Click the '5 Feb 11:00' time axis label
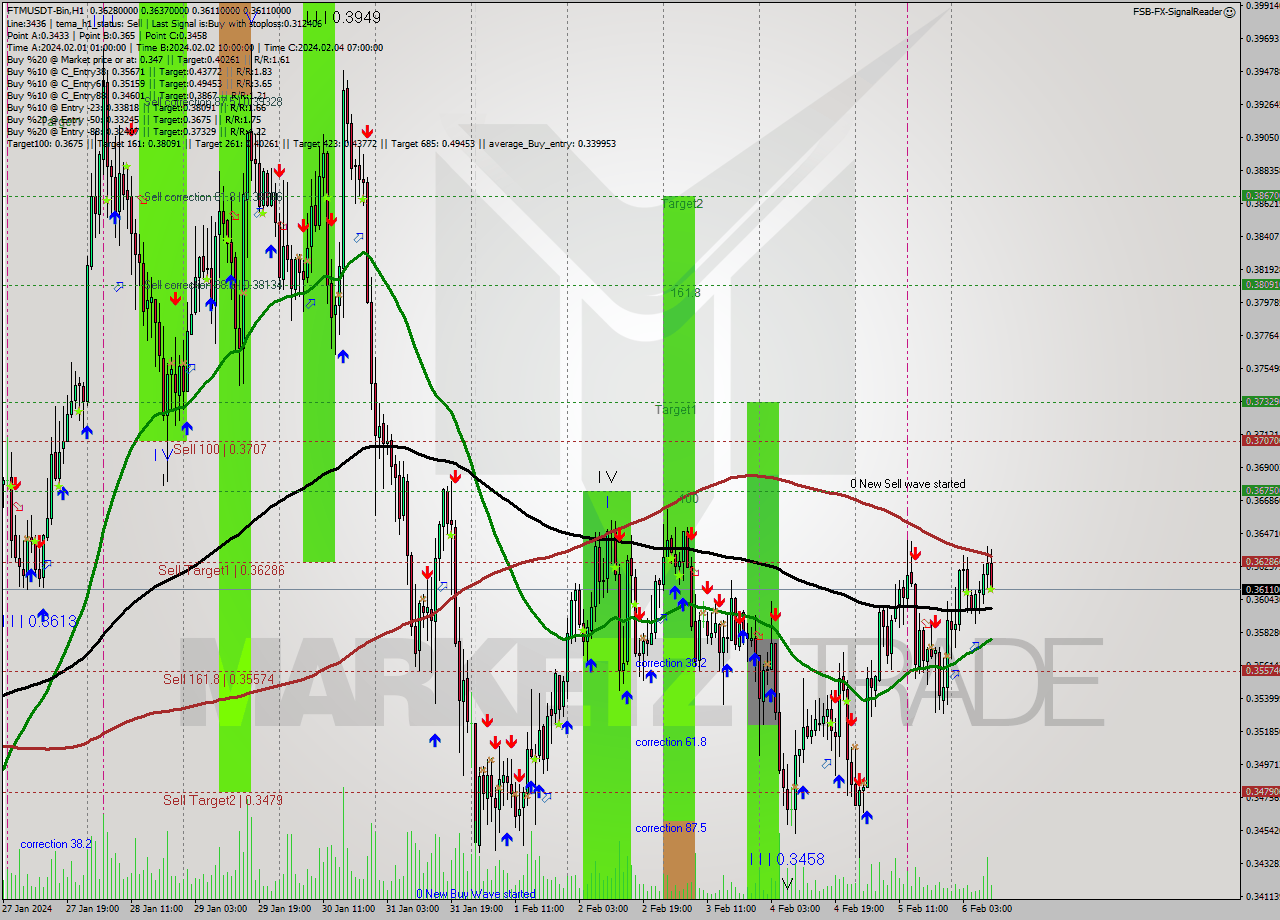Screen dimensions: 1280x920 [922, 909]
